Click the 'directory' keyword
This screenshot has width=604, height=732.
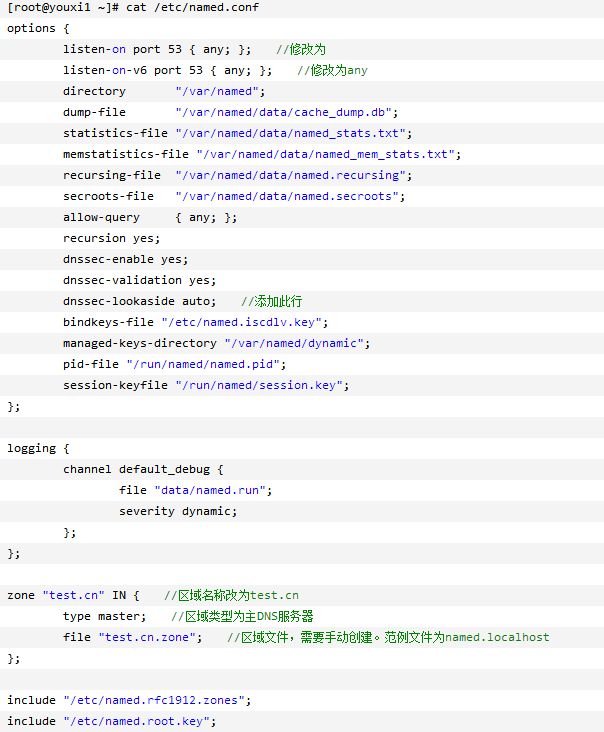pos(94,92)
